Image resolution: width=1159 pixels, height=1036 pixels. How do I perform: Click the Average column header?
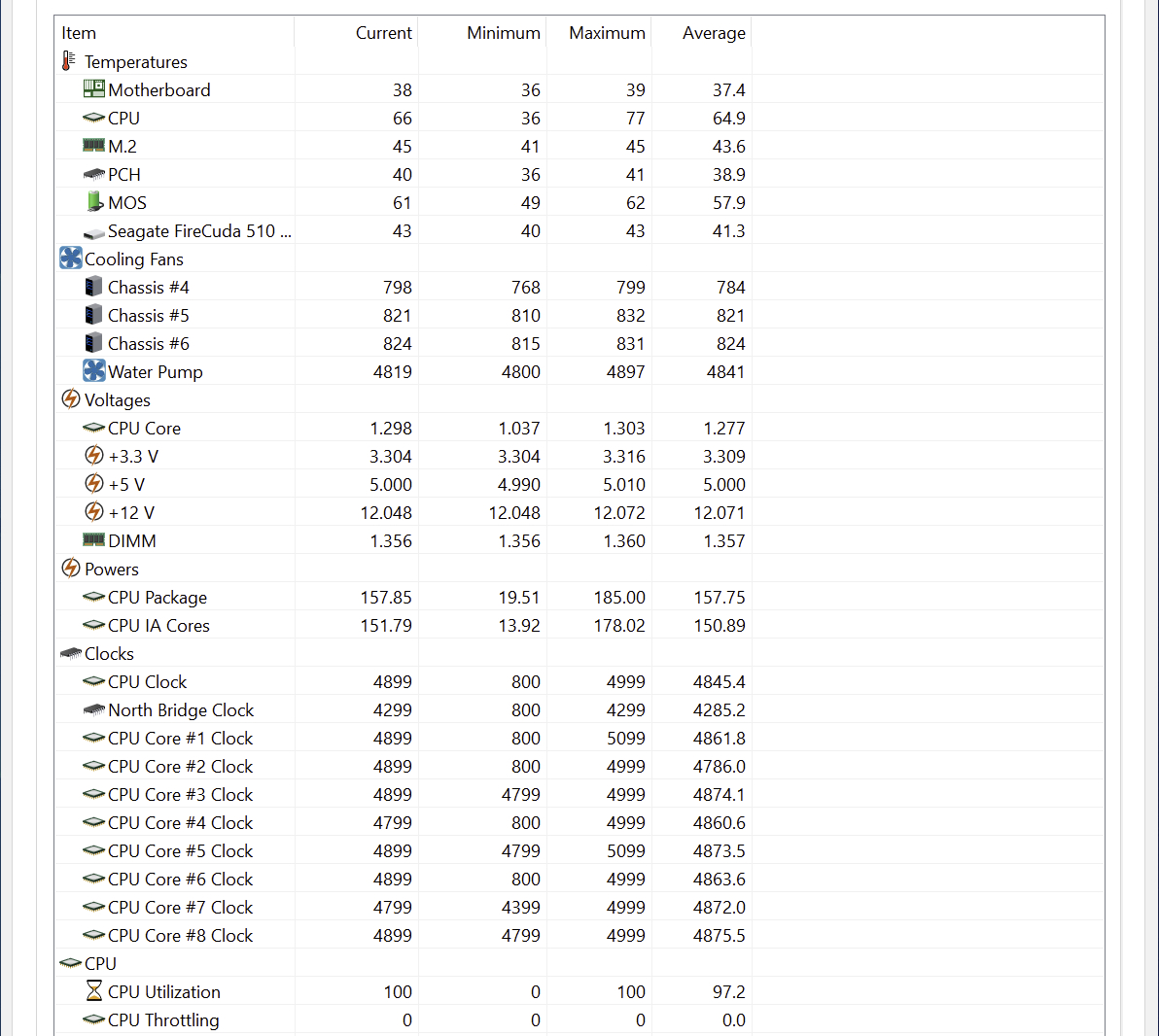[x=714, y=33]
